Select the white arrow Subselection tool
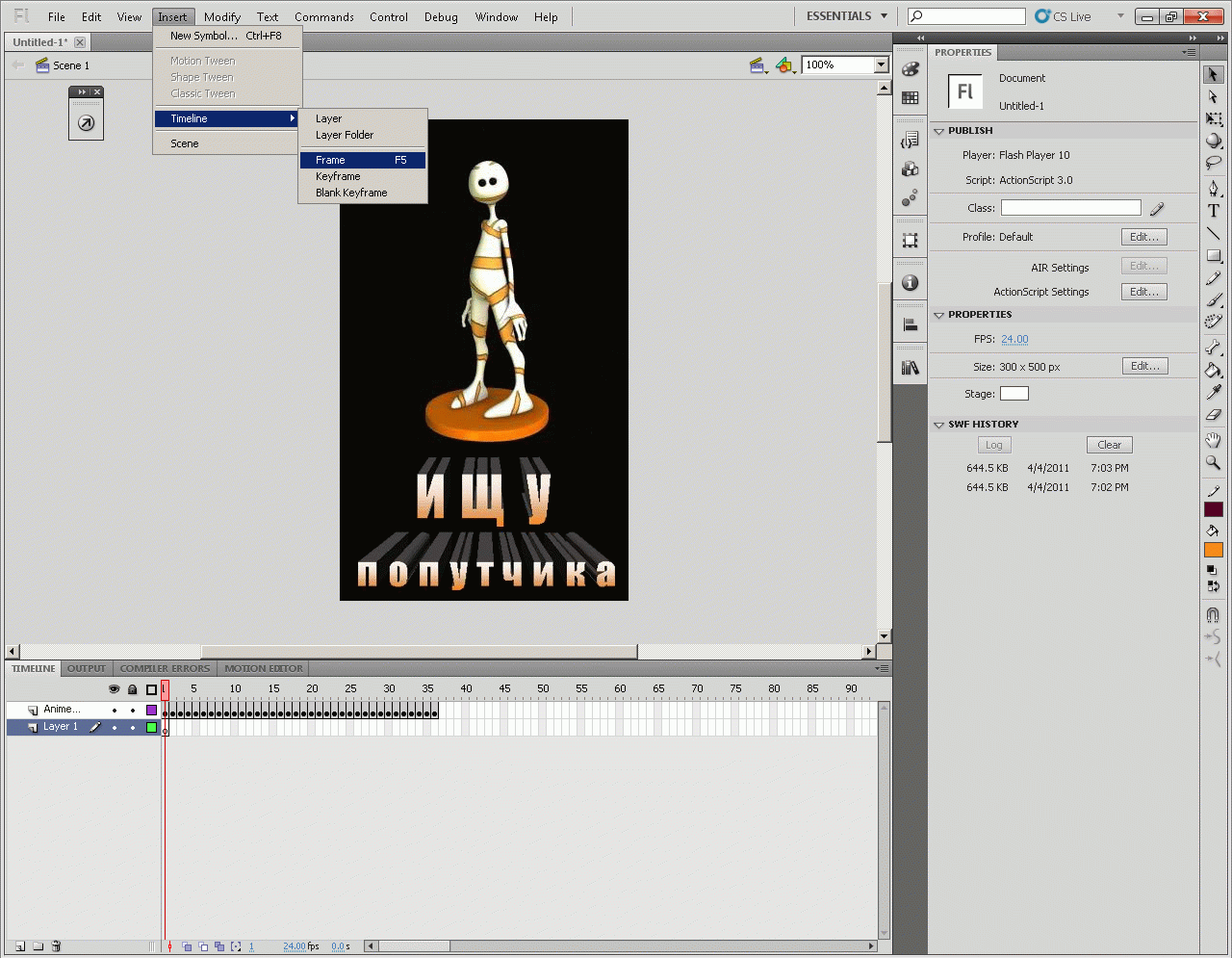Image resolution: width=1232 pixels, height=958 pixels. [1213, 97]
